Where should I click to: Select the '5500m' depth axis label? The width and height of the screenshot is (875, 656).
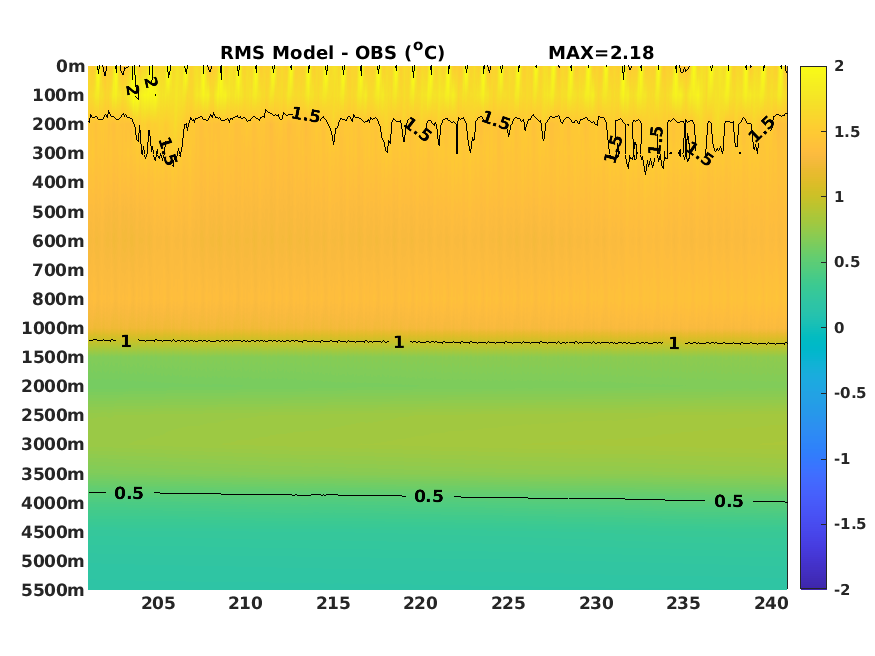coord(53,590)
